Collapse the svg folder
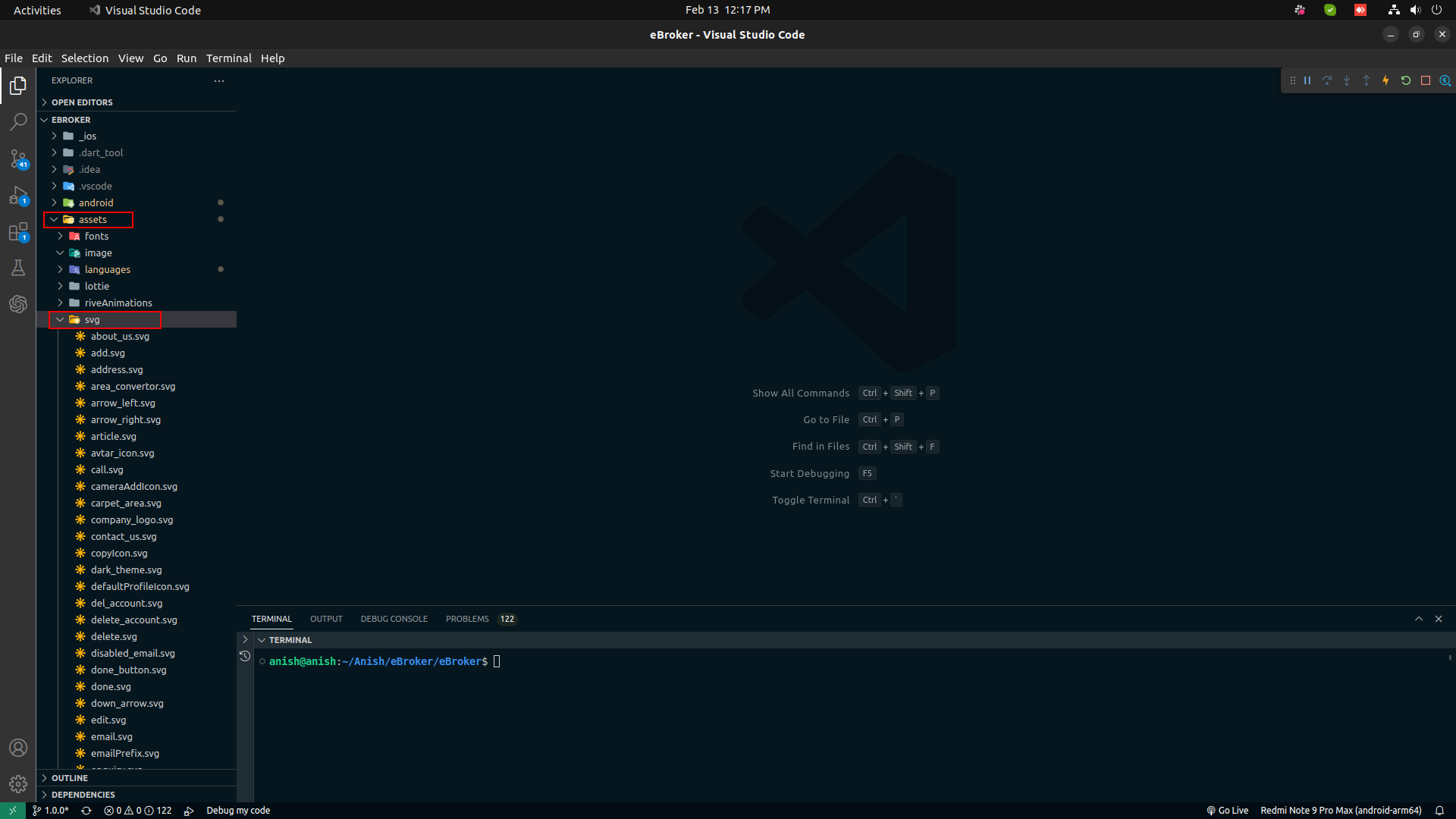The height and width of the screenshot is (819, 1456). (x=136, y=319)
